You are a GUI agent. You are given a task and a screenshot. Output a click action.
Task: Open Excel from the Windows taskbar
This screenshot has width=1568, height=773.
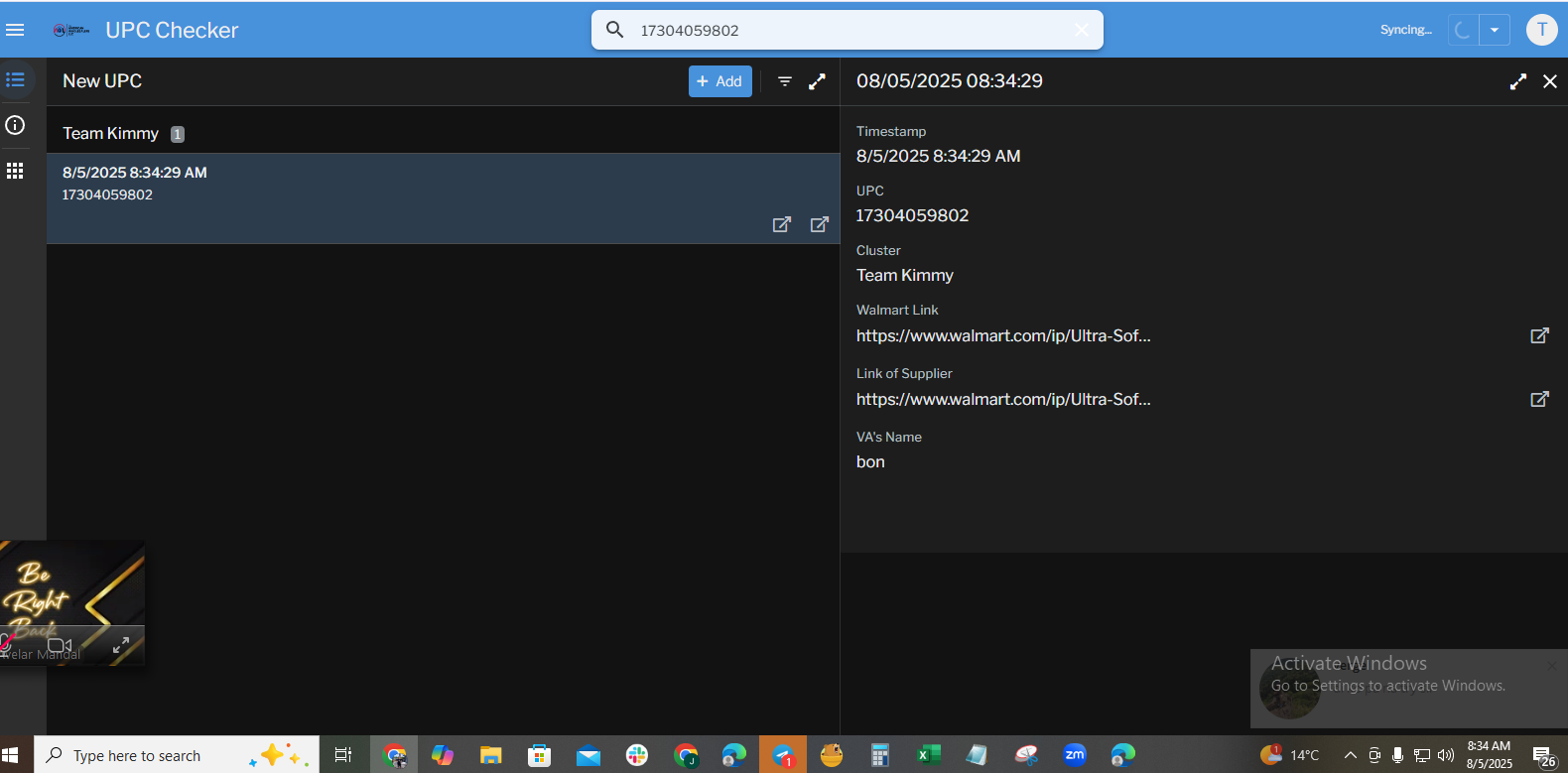point(928,755)
